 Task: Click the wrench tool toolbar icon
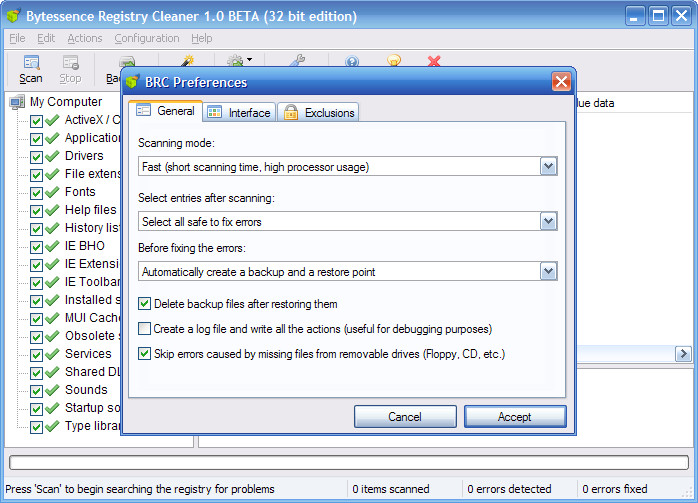297,61
